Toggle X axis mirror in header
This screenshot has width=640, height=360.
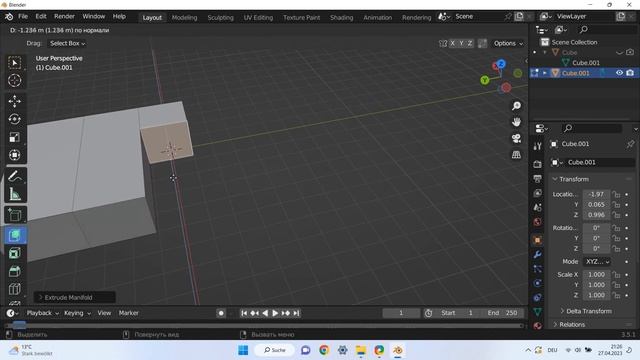pos(453,43)
